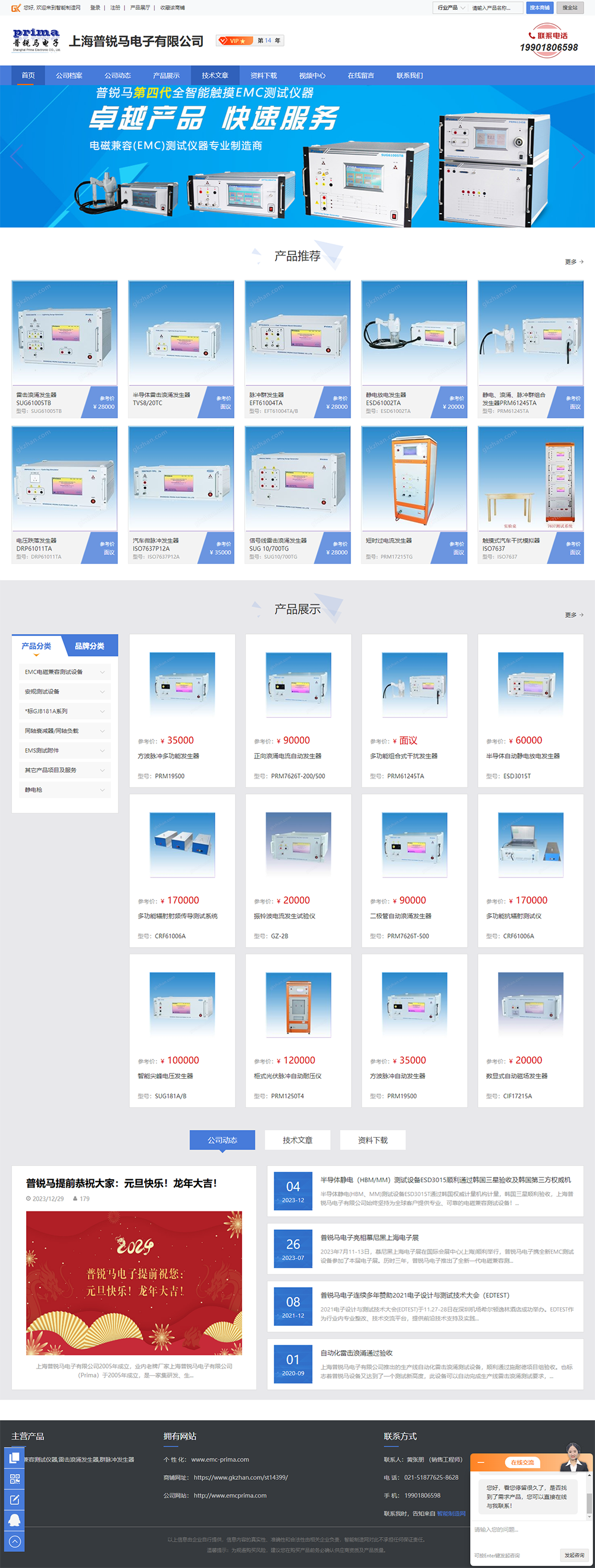595x1568 pixels.
Task: Open the 行业产品 search type dropdown
Action: coord(451,8)
